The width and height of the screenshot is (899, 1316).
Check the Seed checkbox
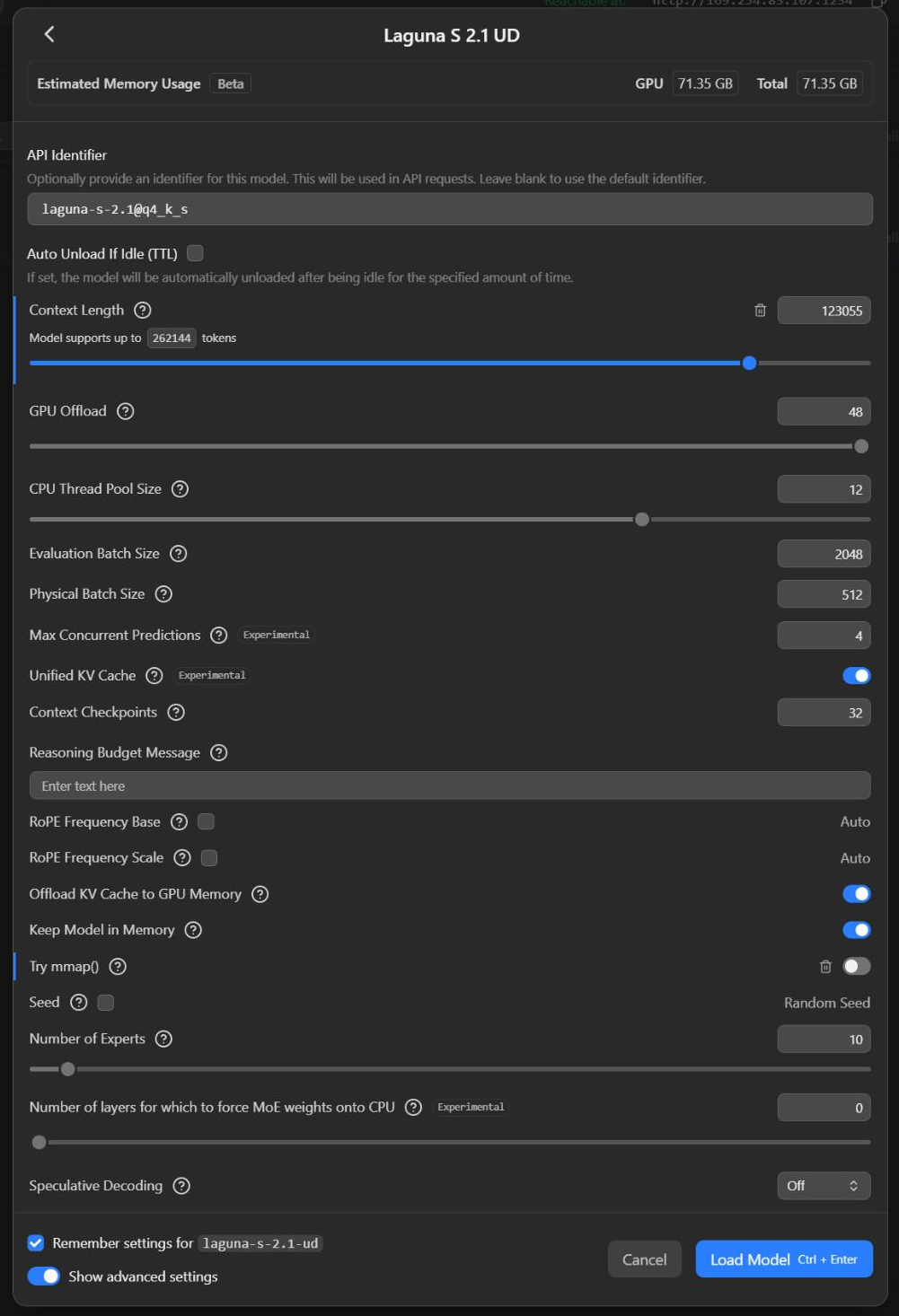click(106, 1003)
